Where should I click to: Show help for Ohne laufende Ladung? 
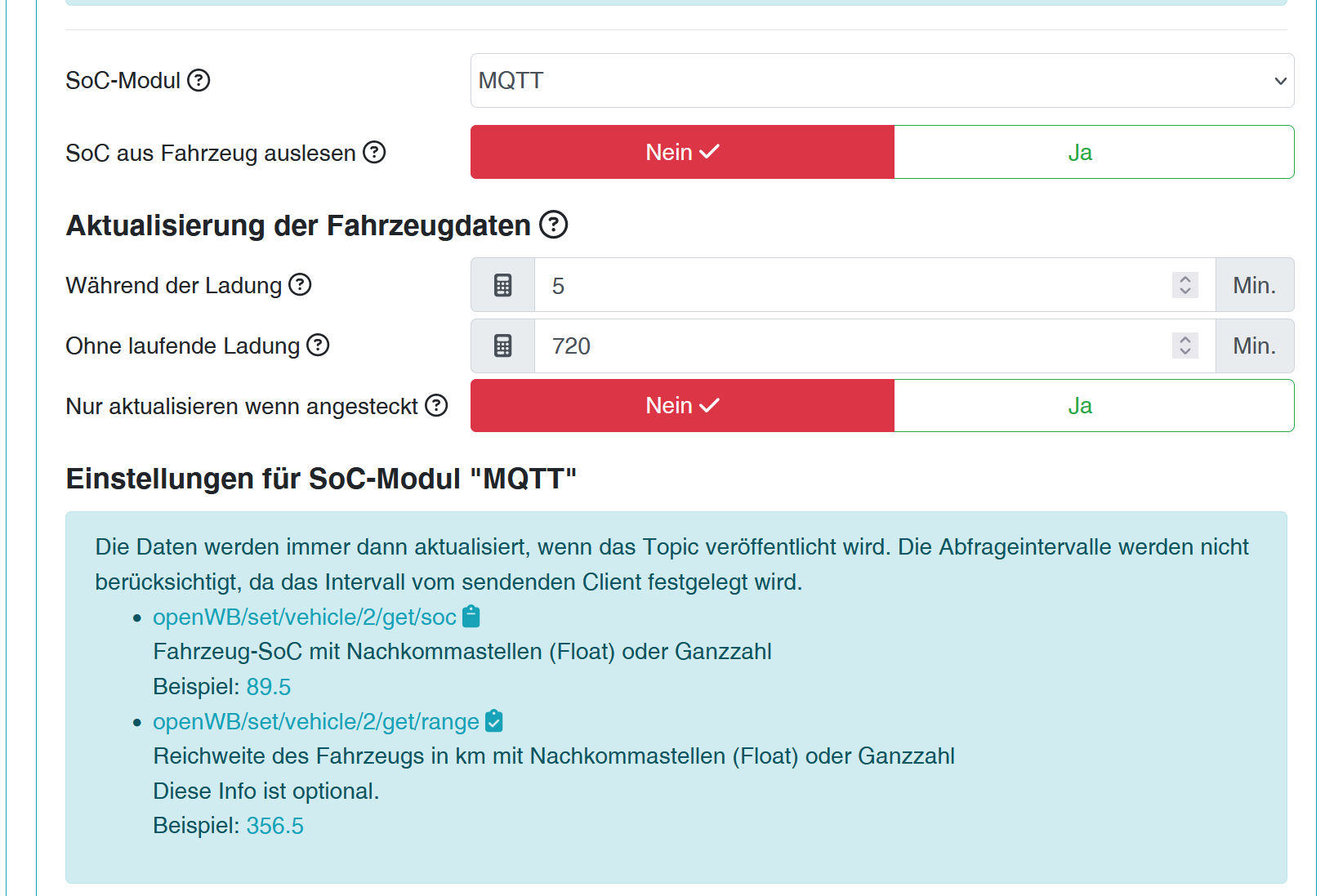(318, 345)
